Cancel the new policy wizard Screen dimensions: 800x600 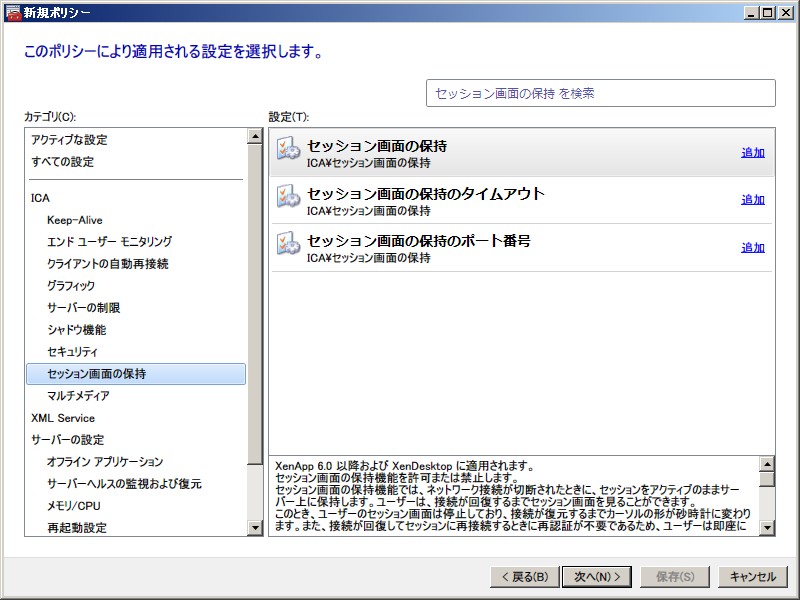coord(752,577)
